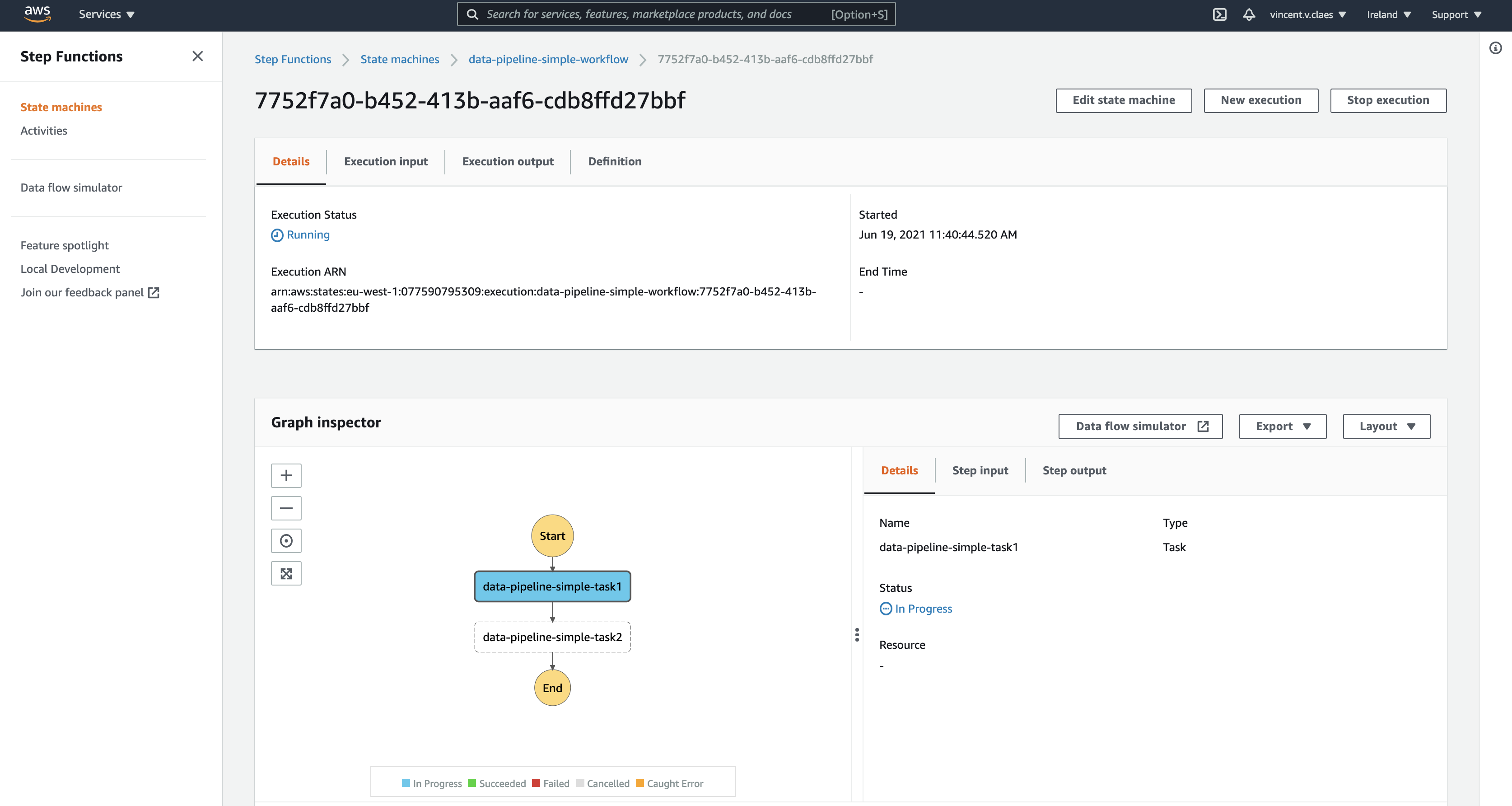
Task: Select the data-pipeline-simple-task2 node
Action: coord(552,637)
